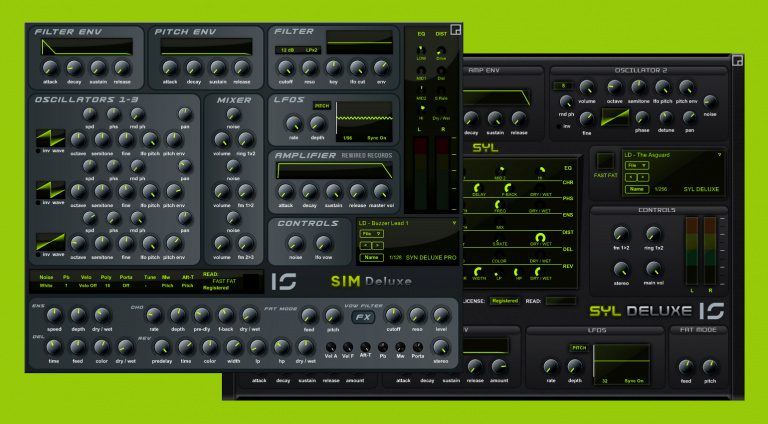Select the CHR effect tab in SYL
Image resolution: width=768 pixels, height=424 pixels.
[568, 182]
